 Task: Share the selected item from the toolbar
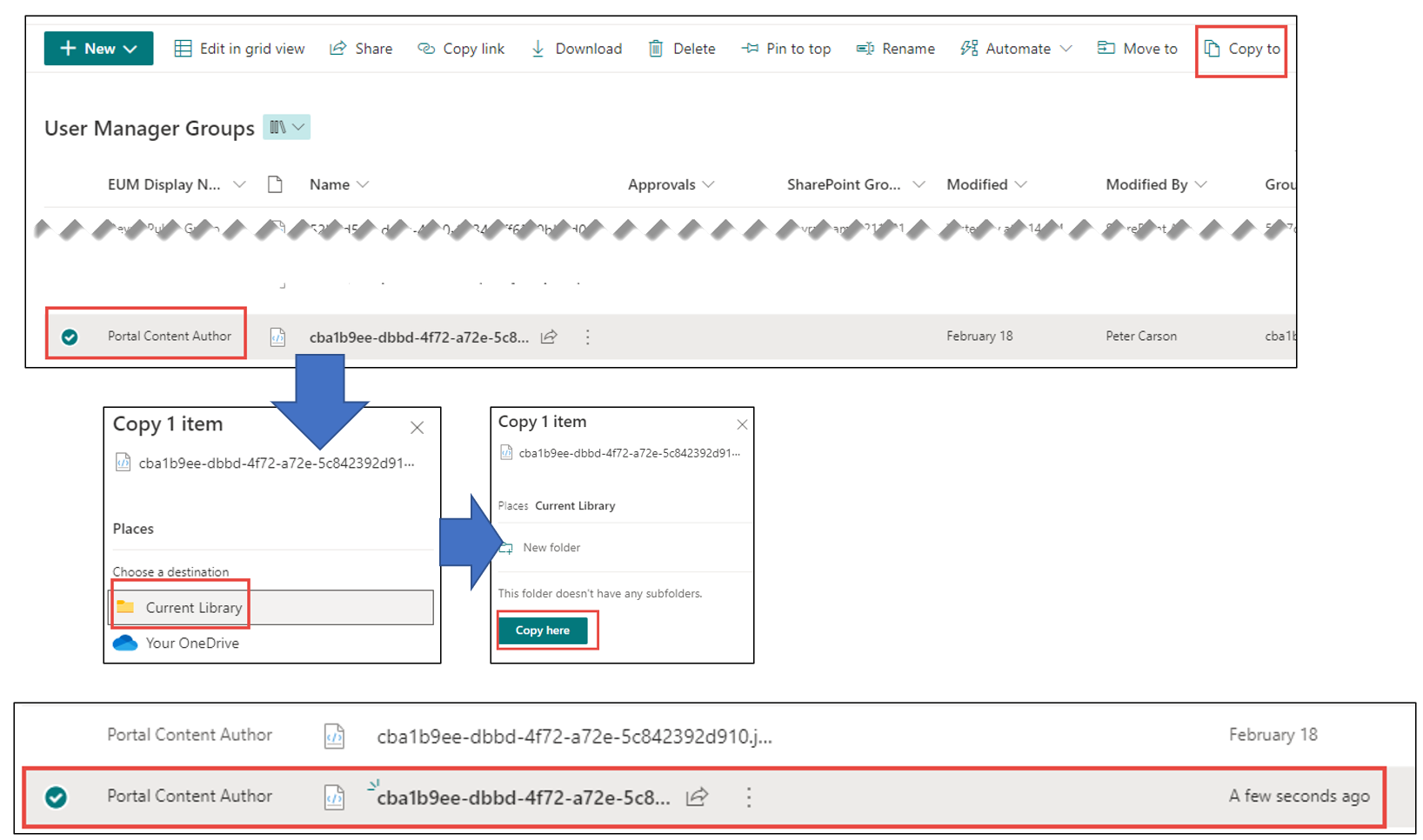361,49
